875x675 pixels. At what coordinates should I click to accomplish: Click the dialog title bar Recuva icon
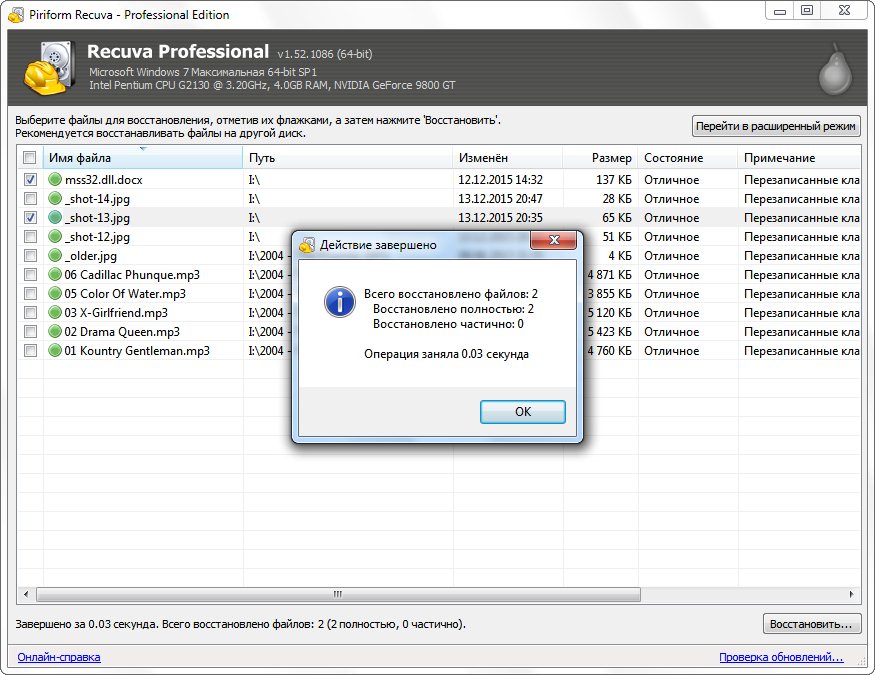click(307, 245)
